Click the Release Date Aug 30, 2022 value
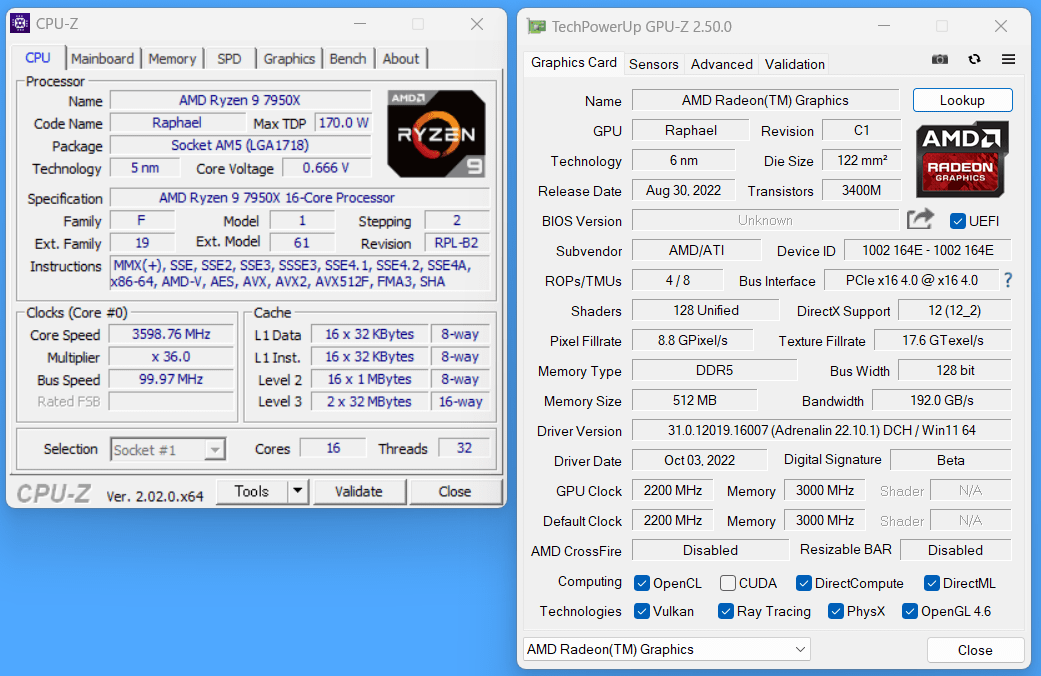The width and height of the screenshot is (1041, 676). click(683, 191)
